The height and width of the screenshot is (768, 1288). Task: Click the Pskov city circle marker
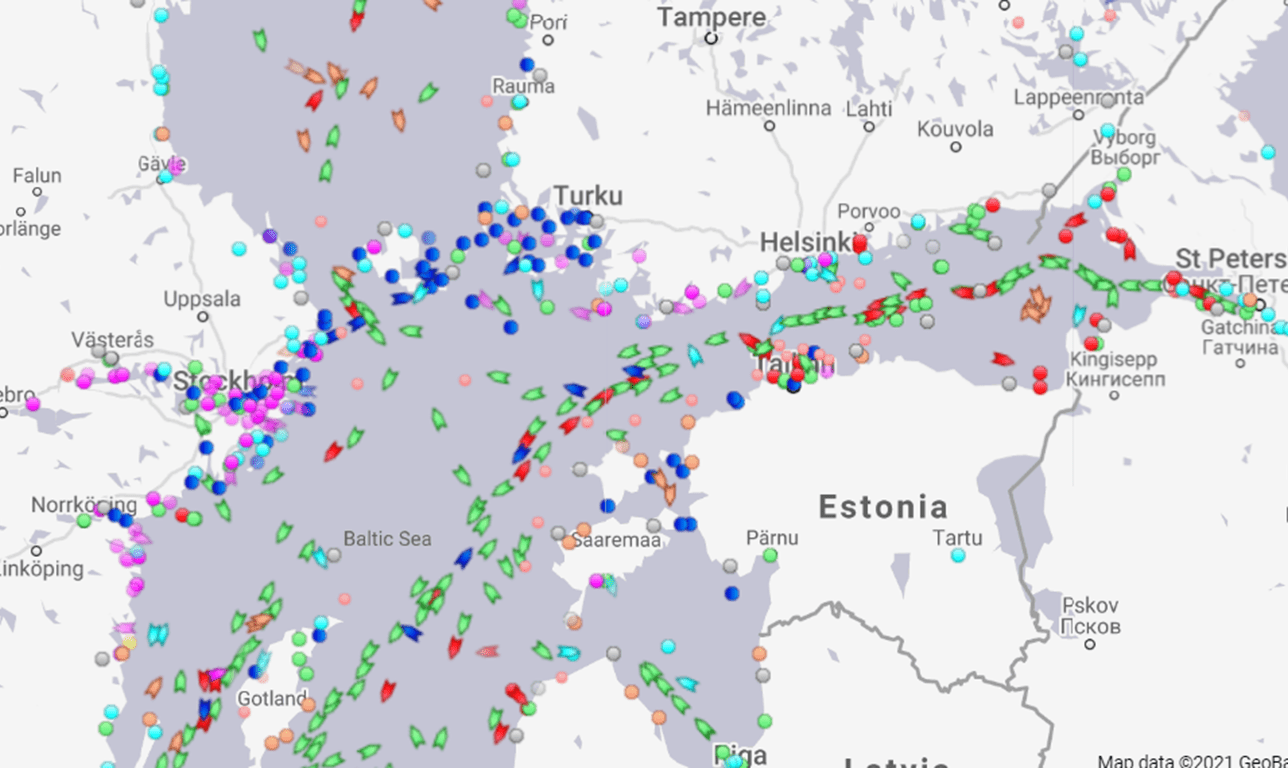point(1090,644)
